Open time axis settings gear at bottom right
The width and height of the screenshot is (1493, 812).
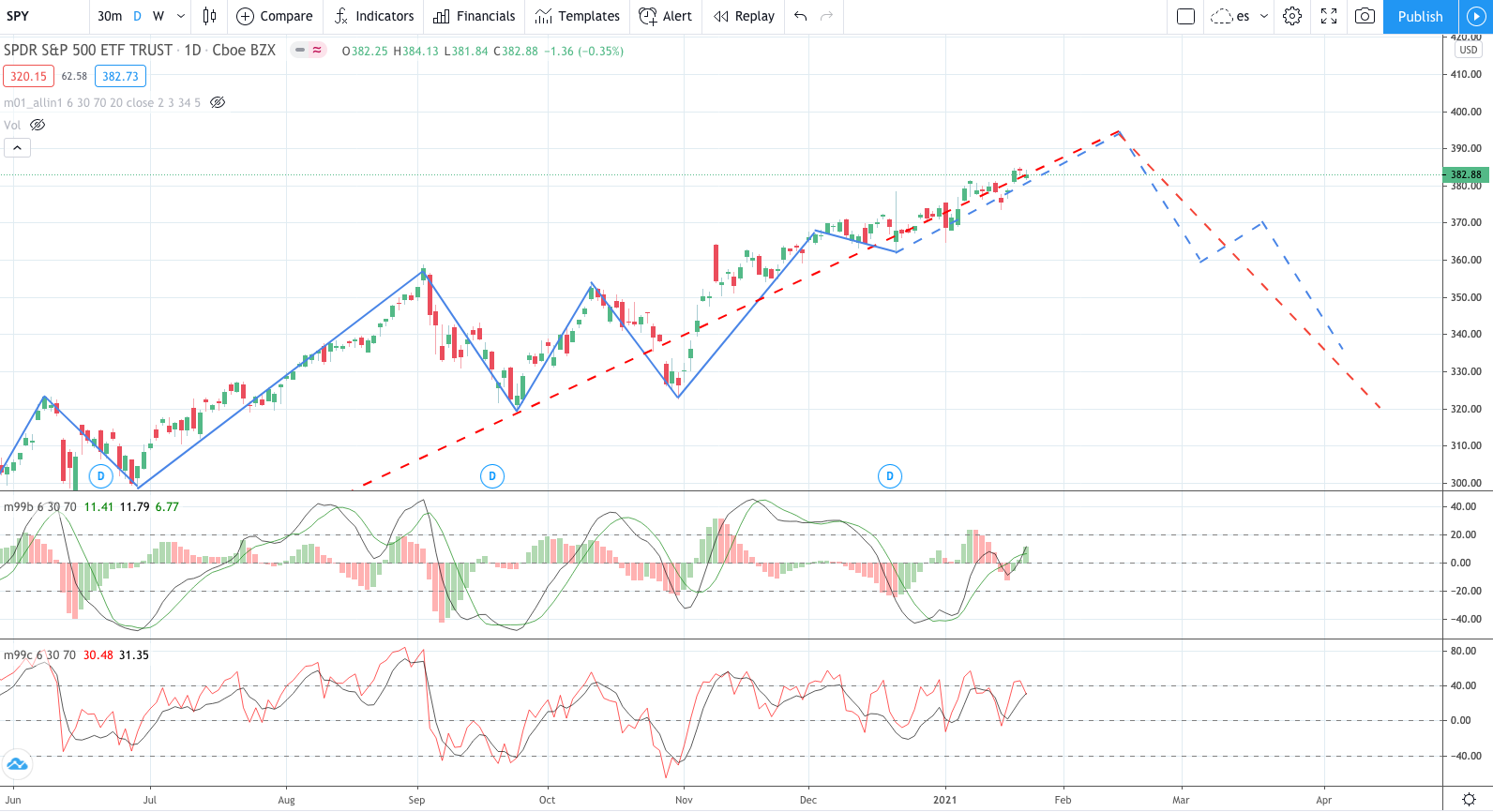click(x=1469, y=800)
